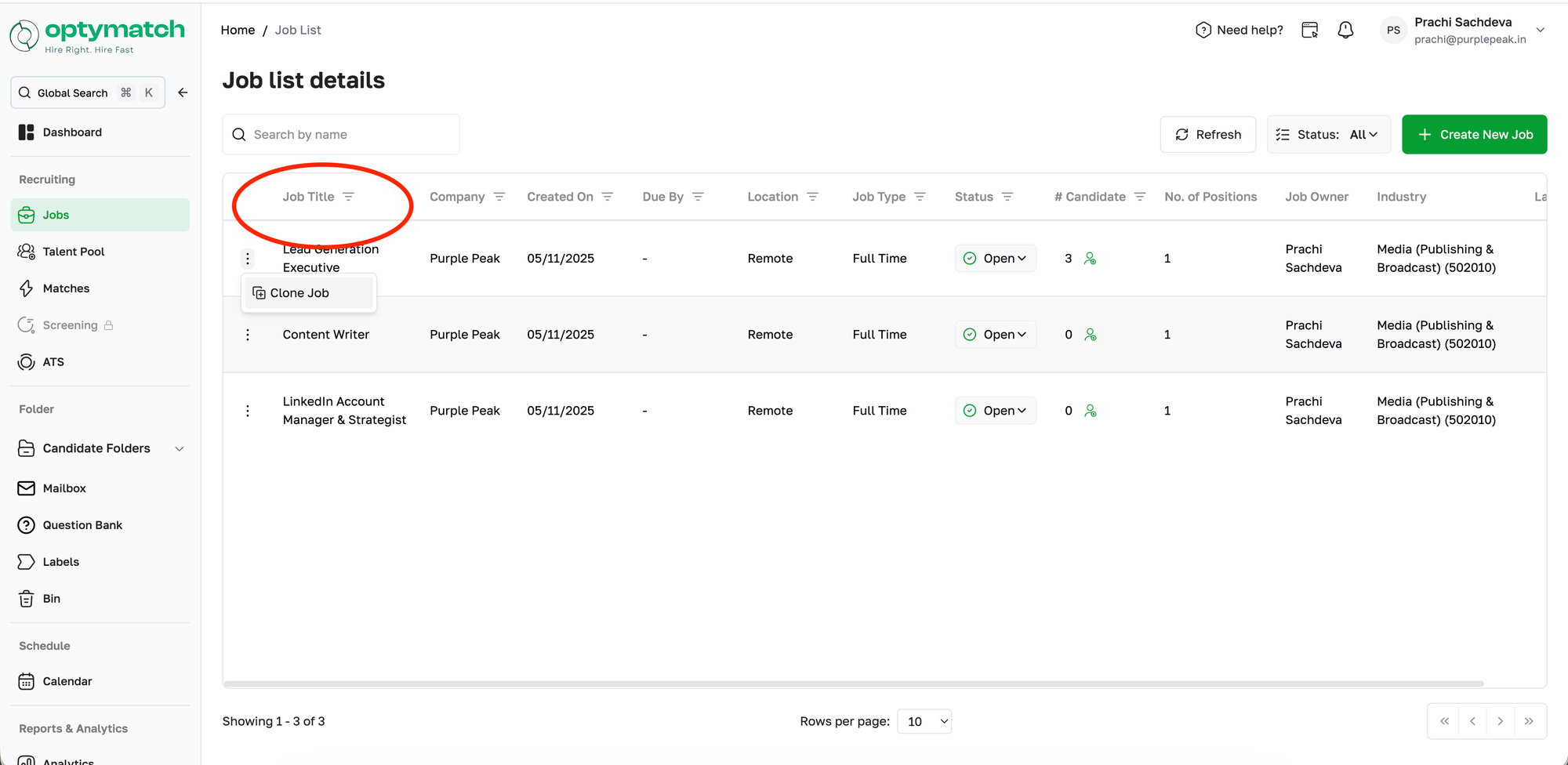Click the filter icon beside Company column
The height and width of the screenshot is (765, 1568).
(x=499, y=197)
